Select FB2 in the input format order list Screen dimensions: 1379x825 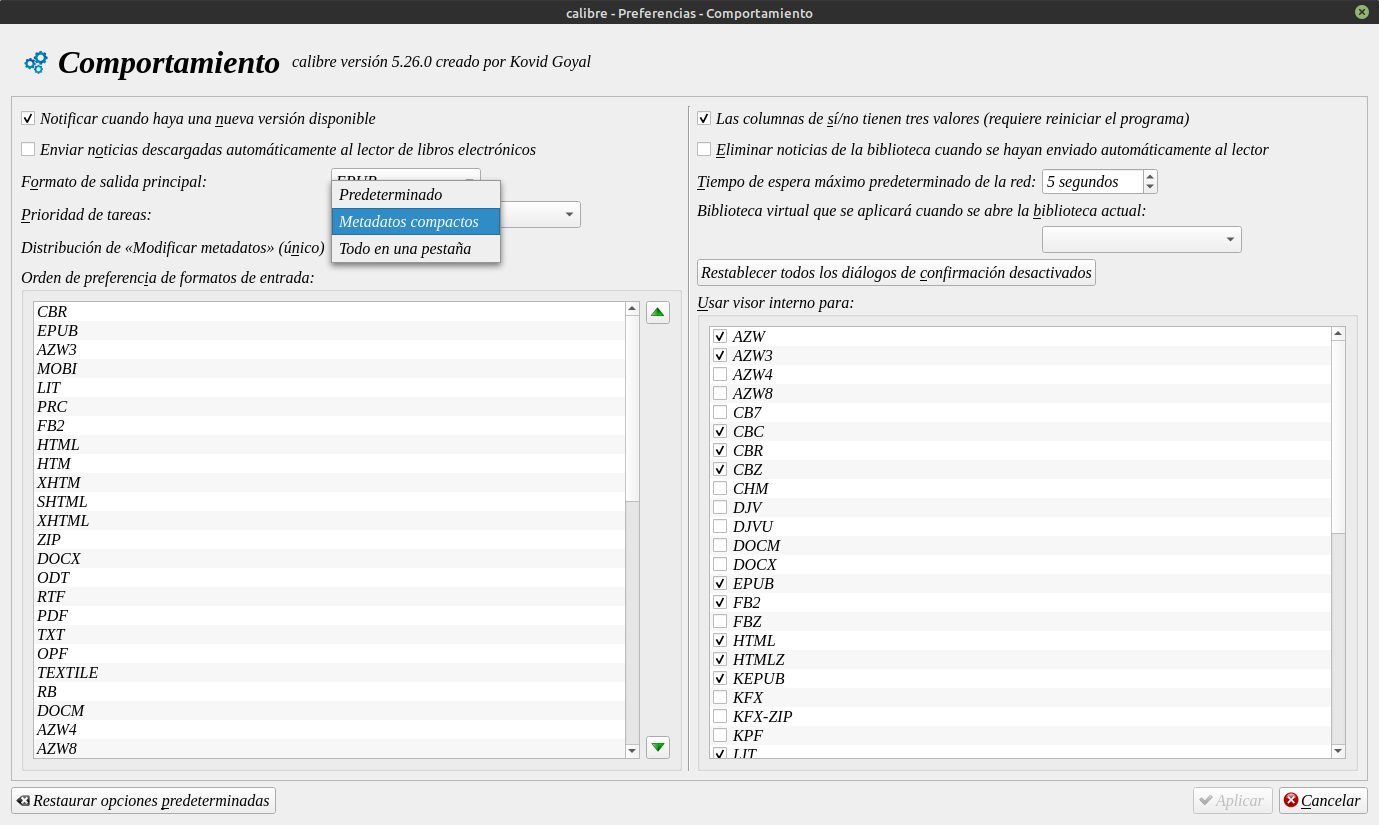[x=329, y=426]
